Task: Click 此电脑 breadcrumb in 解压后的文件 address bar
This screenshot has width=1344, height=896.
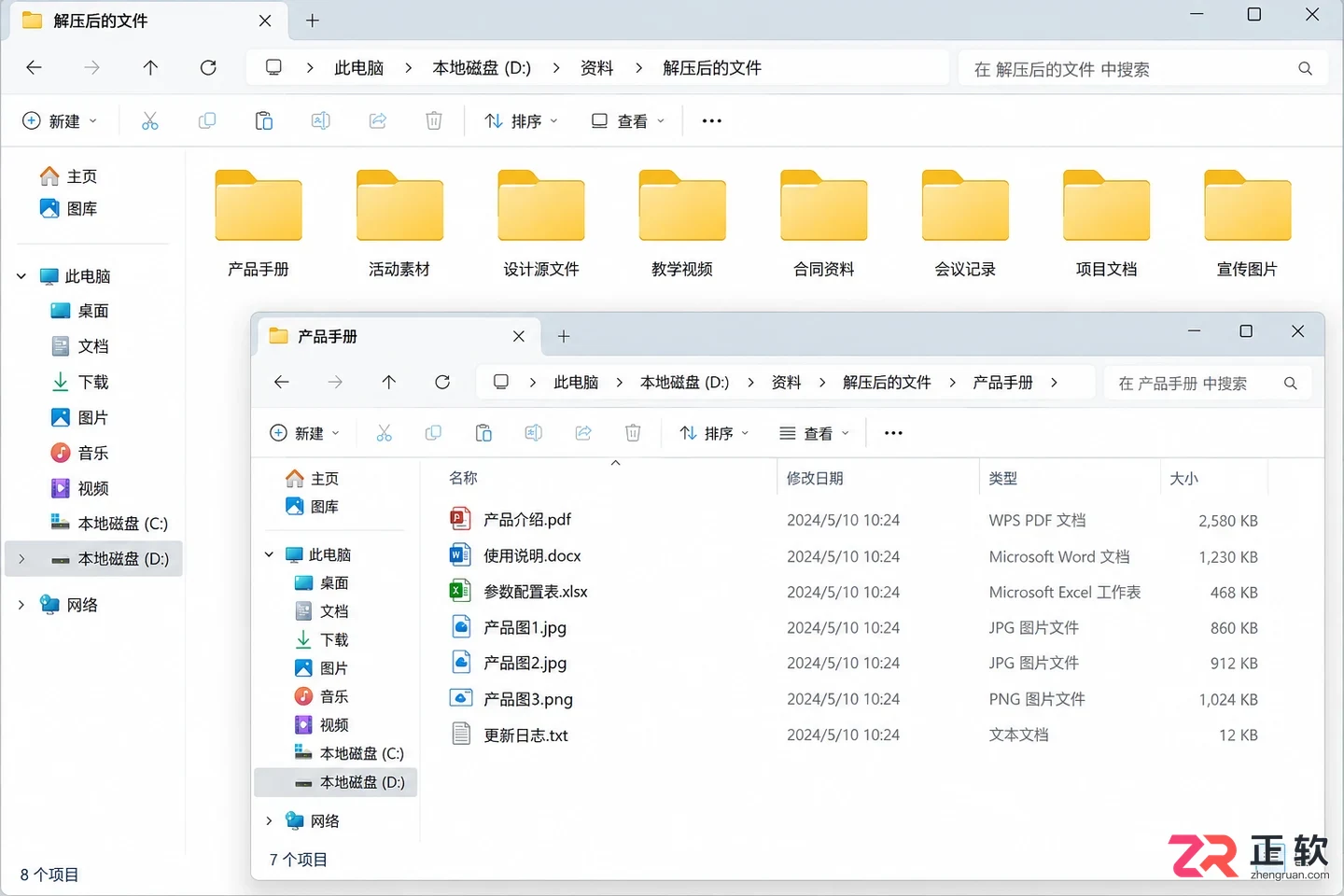Action: (x=359, y=68)
